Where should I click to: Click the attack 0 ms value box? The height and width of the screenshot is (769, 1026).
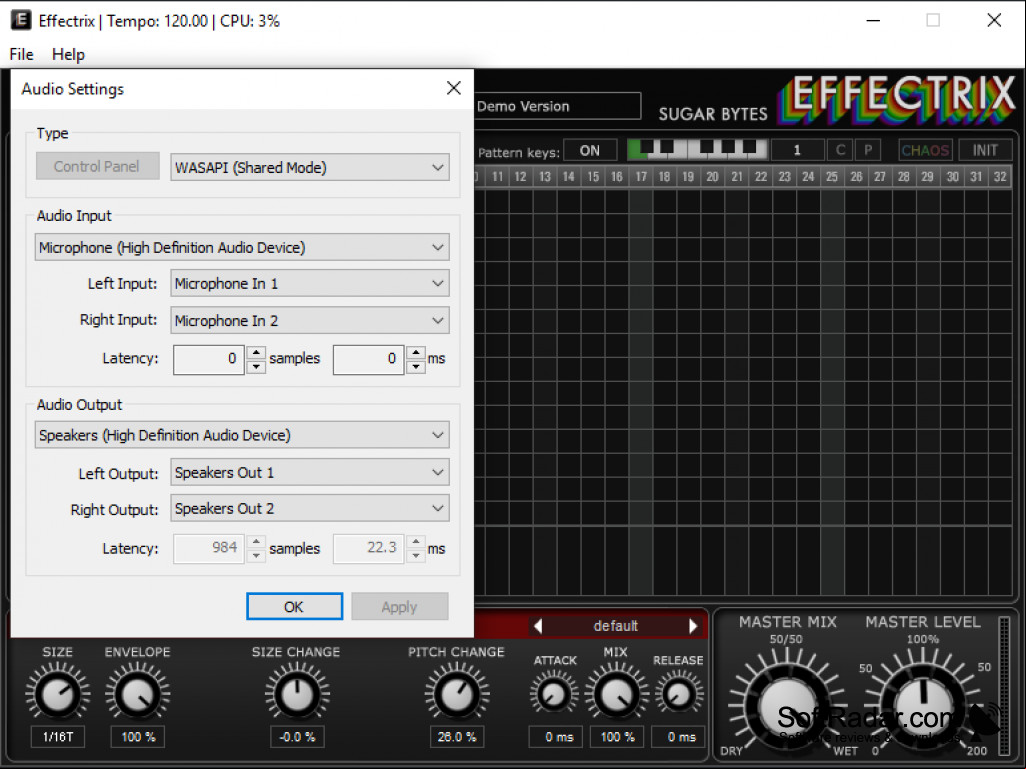tap(557, 736)
